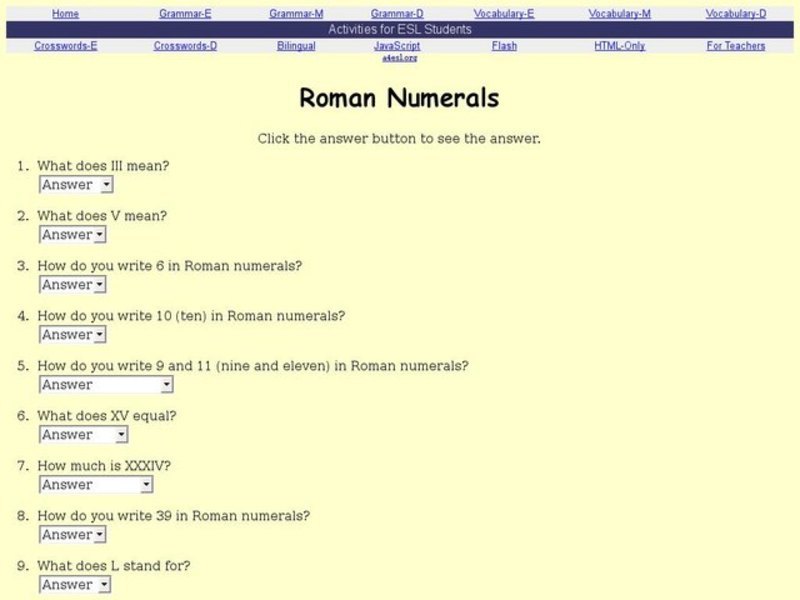Image resolution: width=800 pixels, height=600 pixels.
Task: Go to the Home page
Action: click(65, 13)
